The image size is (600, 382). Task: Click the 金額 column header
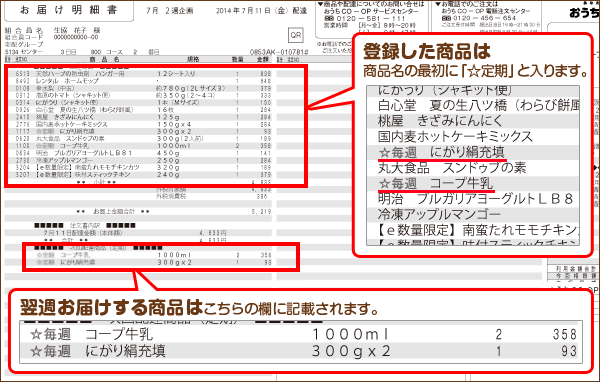click(x=264, y=59)
